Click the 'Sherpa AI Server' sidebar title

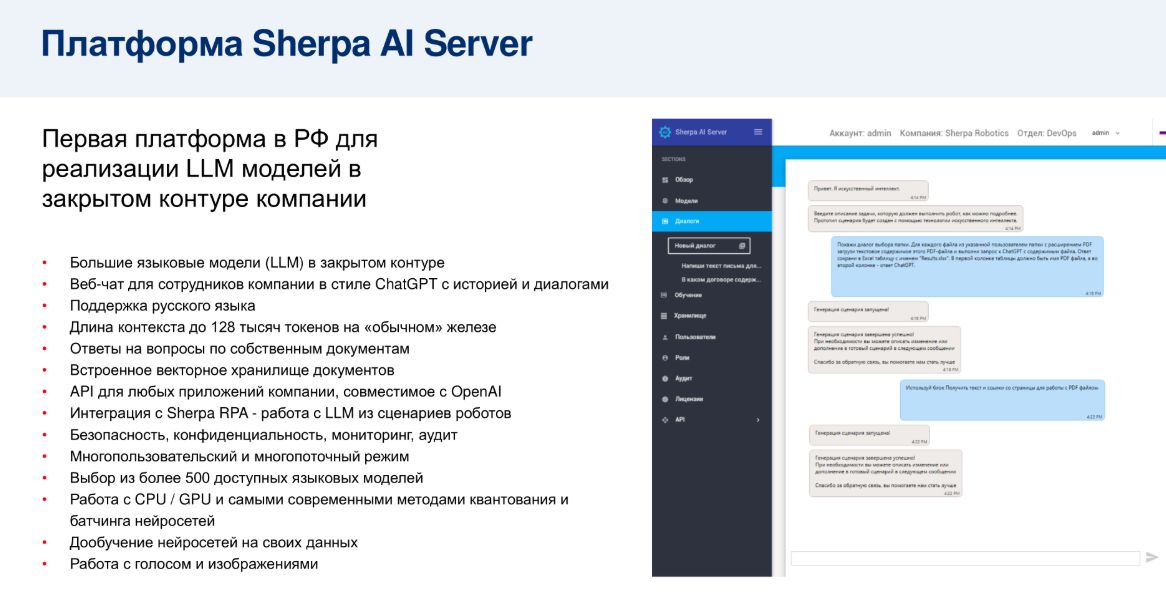coord(700,132)
